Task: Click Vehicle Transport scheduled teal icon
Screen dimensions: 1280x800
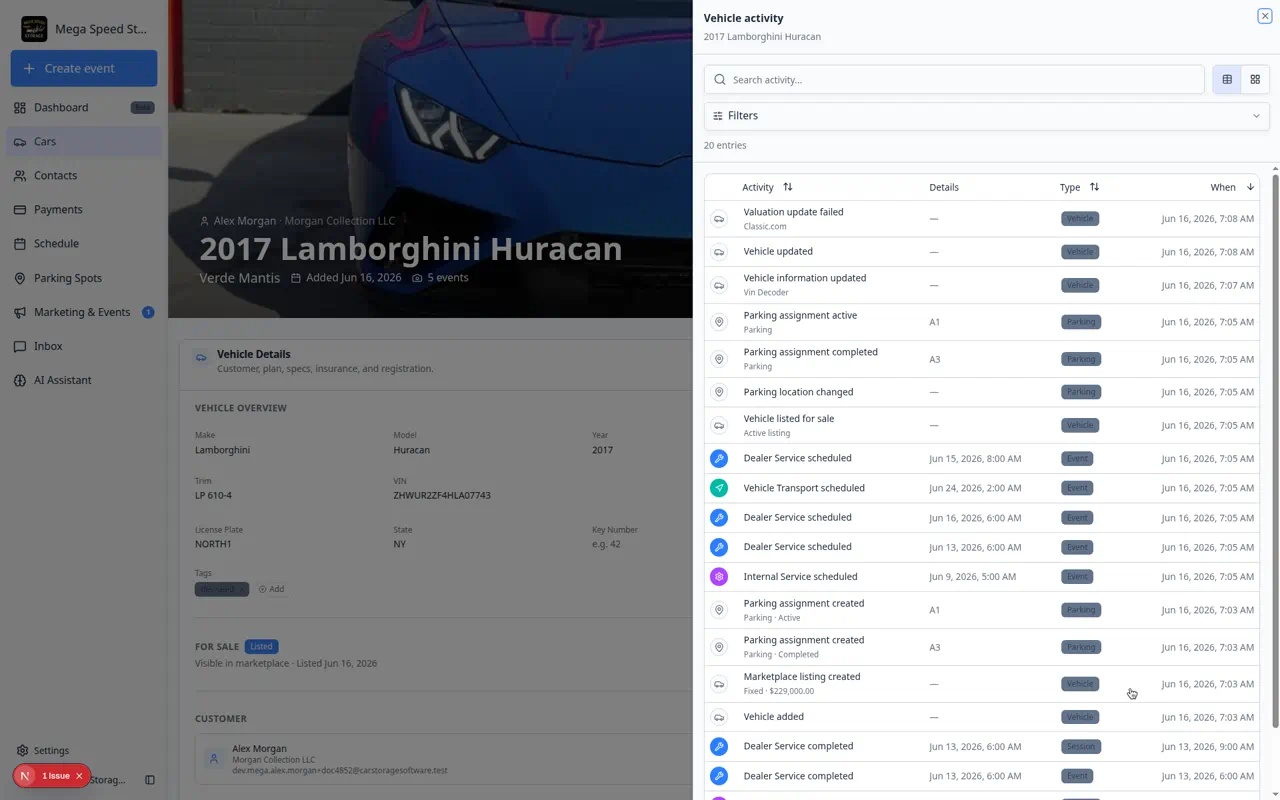Action: 718,488
